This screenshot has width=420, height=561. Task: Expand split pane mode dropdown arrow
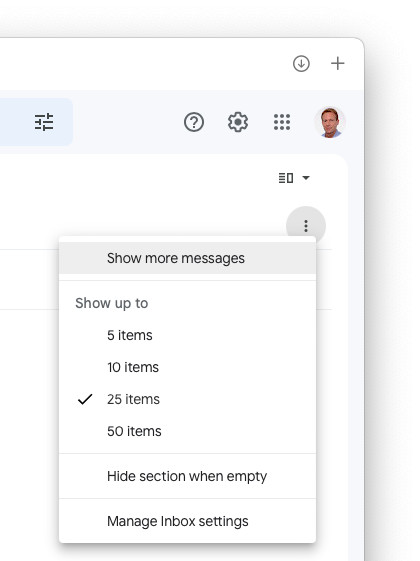tap(306, 178)
